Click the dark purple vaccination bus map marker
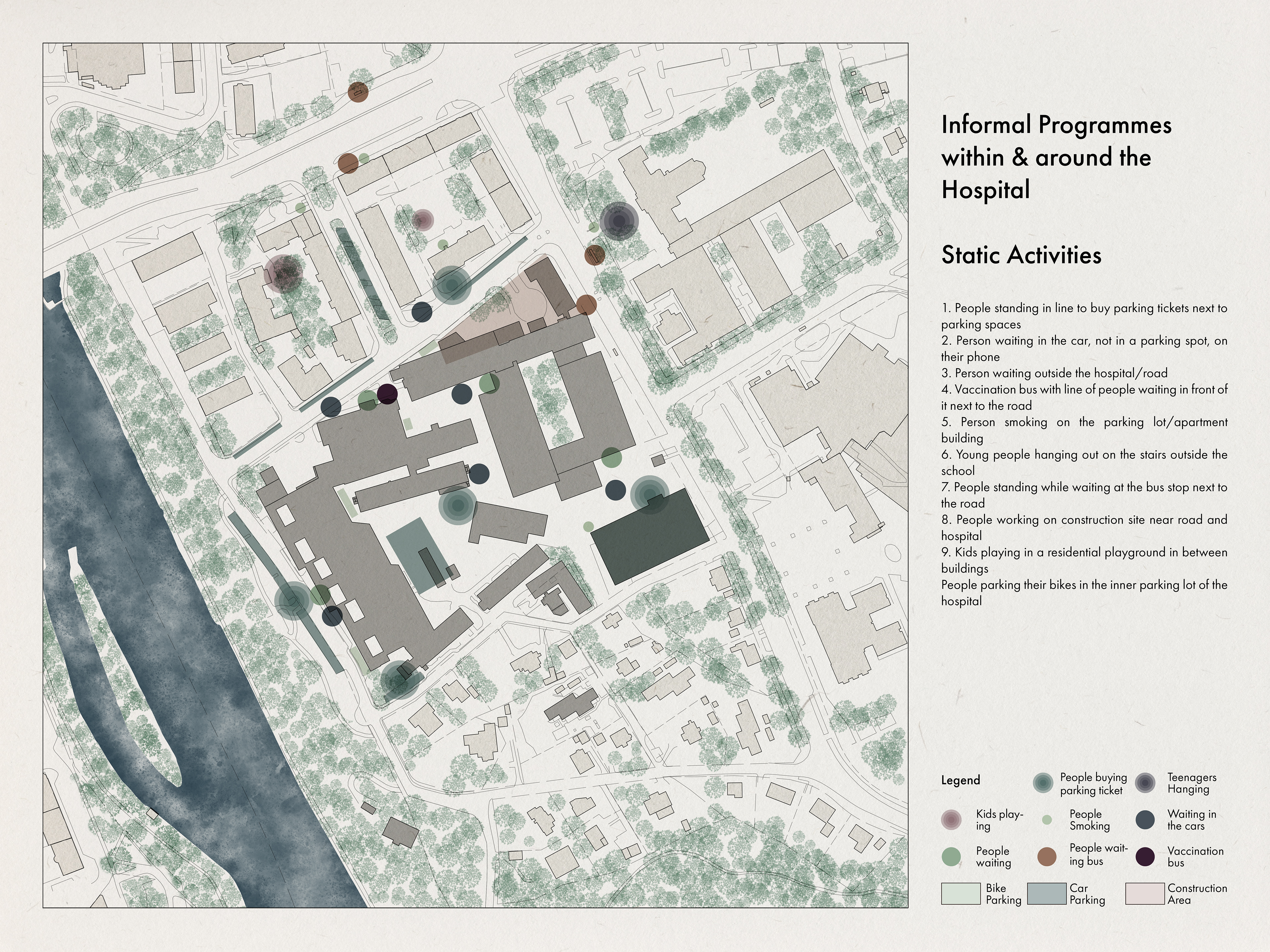 point(387,394)
